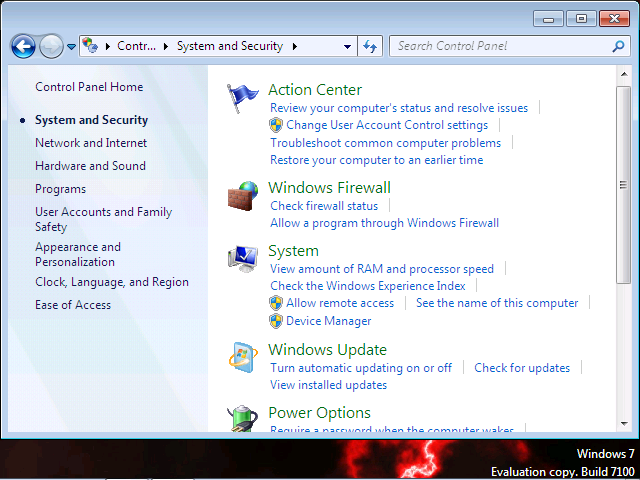This screenshot has height=480, width=640.
Task: Open Hardware and Sound category
Action: pos(90,166)
